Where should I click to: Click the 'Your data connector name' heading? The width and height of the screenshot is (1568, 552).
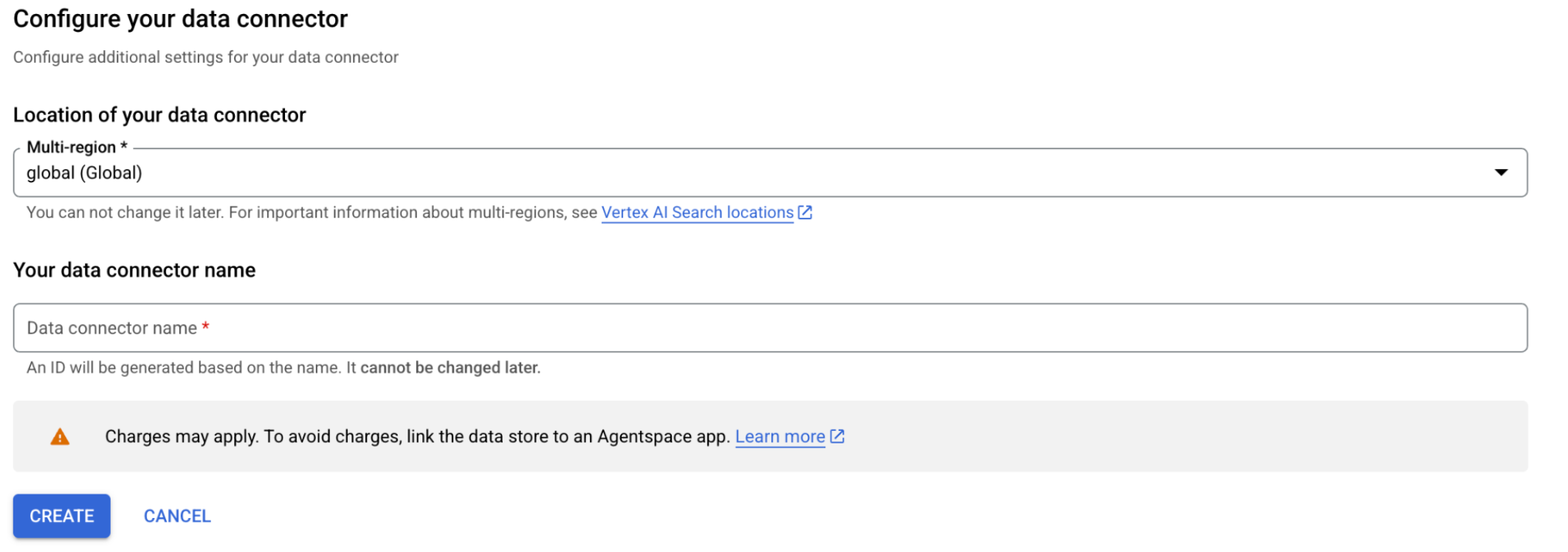tap(134, 270)
